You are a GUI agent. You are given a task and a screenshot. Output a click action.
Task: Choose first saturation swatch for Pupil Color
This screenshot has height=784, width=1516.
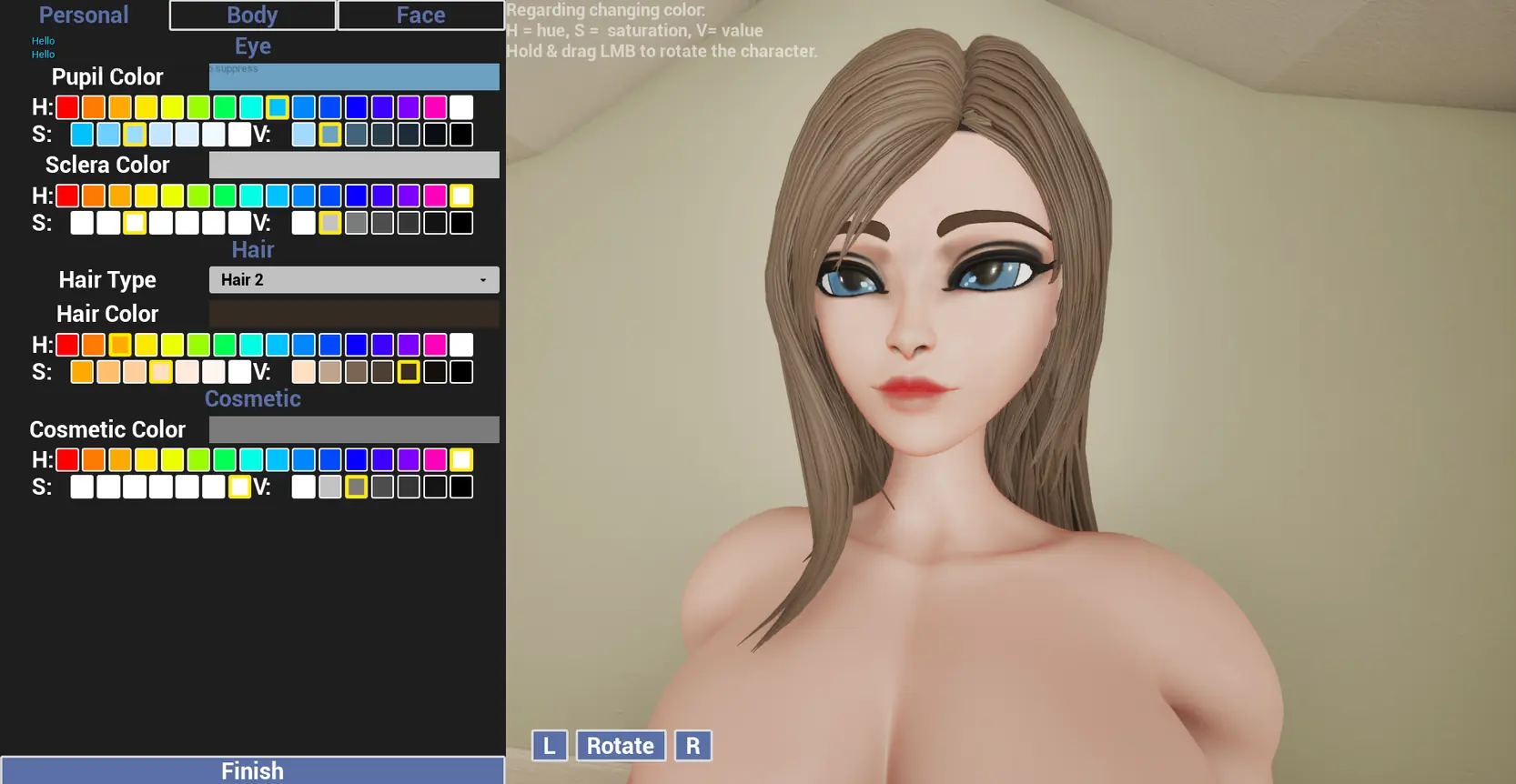point(82,135)
